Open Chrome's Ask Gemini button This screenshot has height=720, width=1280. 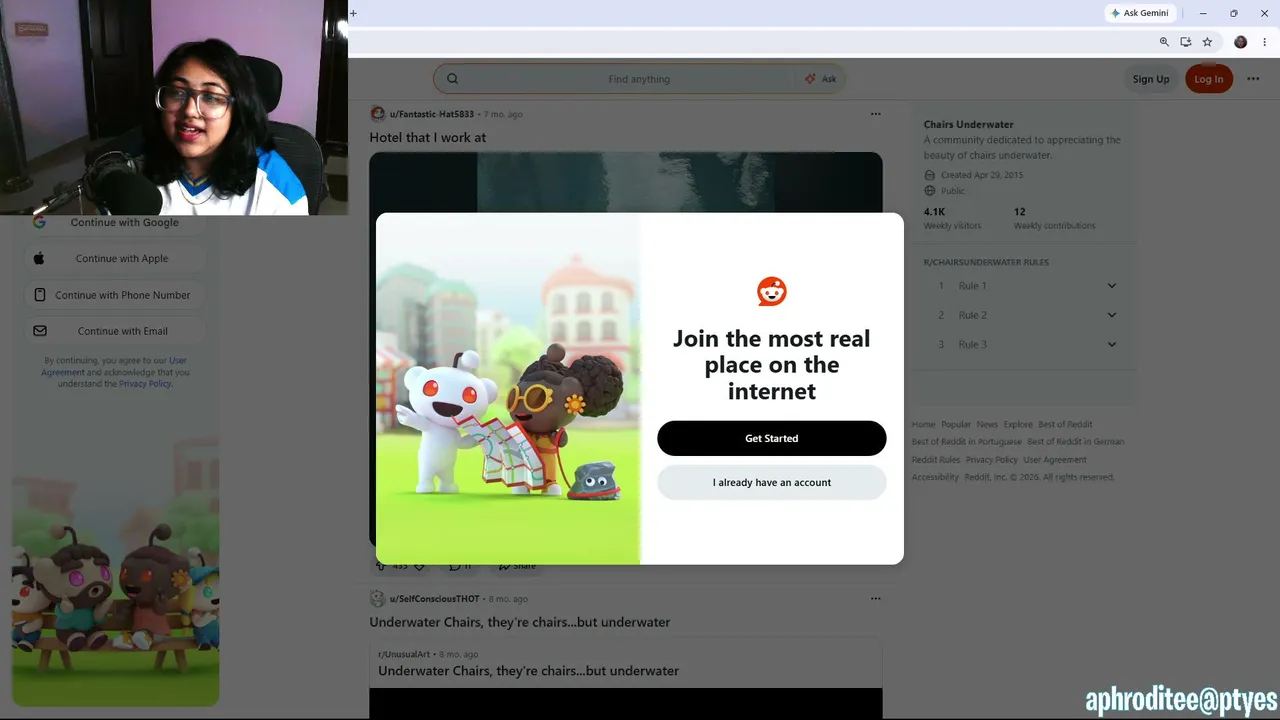click(1139, 13)
